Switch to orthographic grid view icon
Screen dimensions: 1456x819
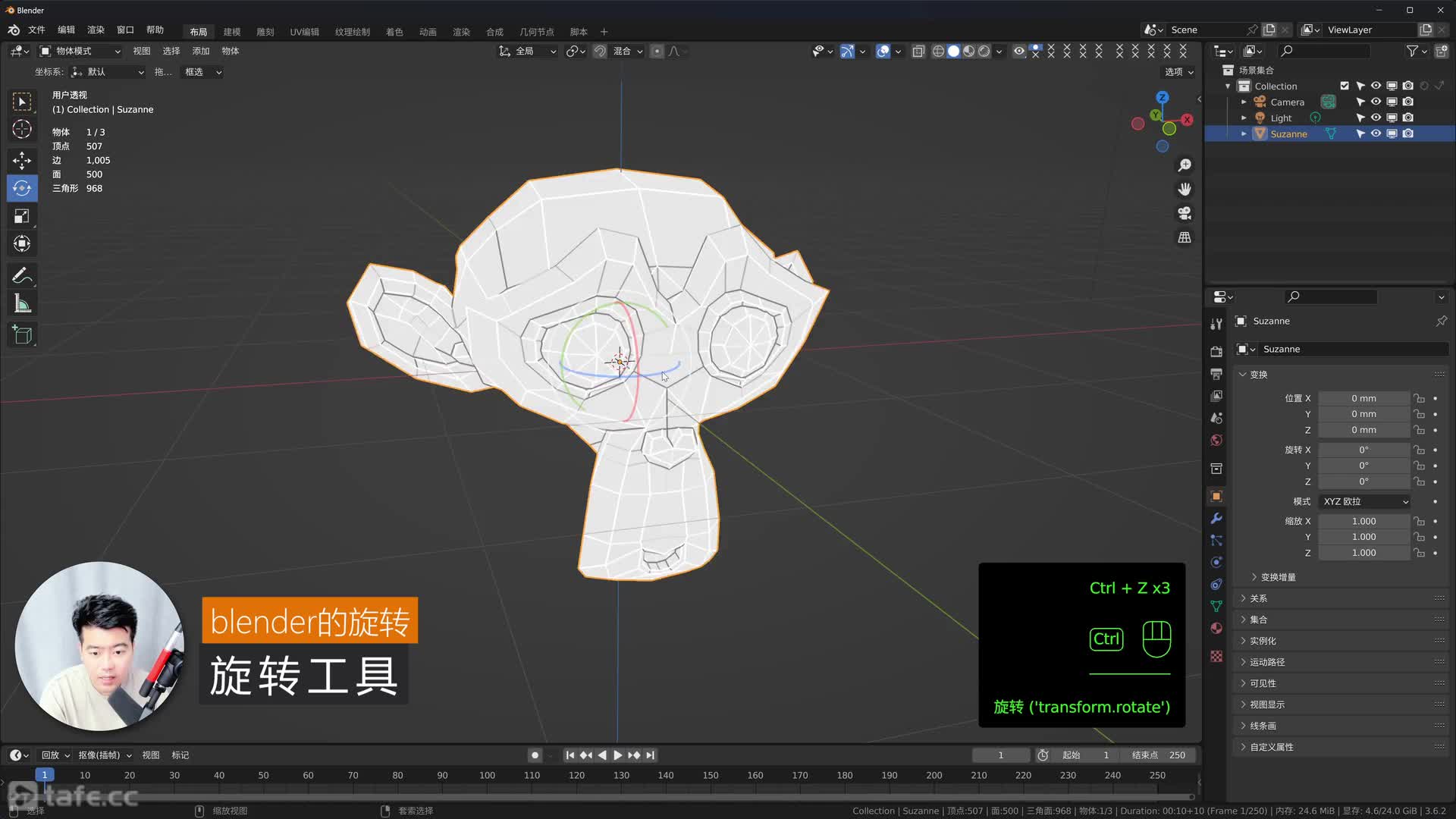pyautogui.click(x=1185, y=238)
